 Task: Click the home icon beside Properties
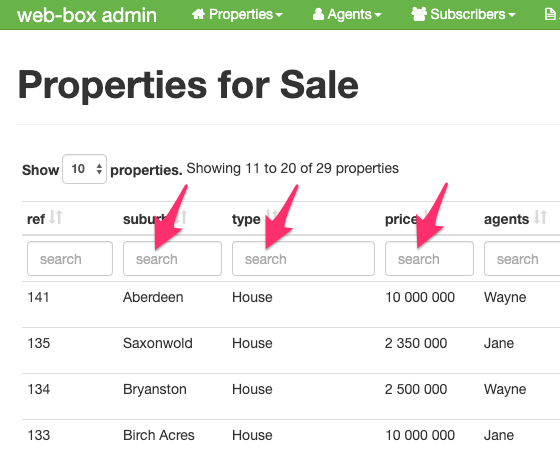[x=198, y=14]
